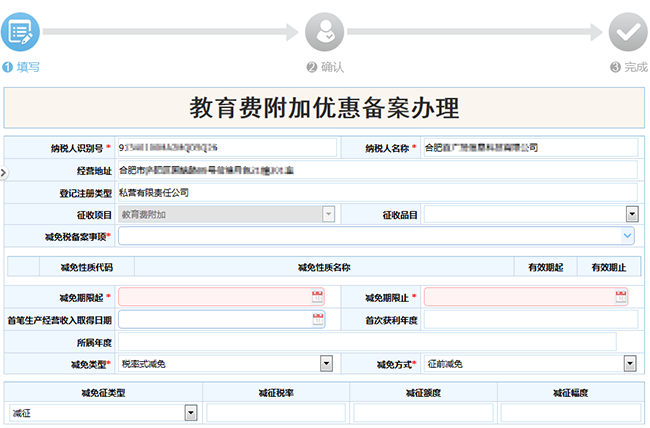The width and height of the screenshot is (650, 428).
Task: Click the 纳税人识别号 input field
Action: tap(227, 148)
